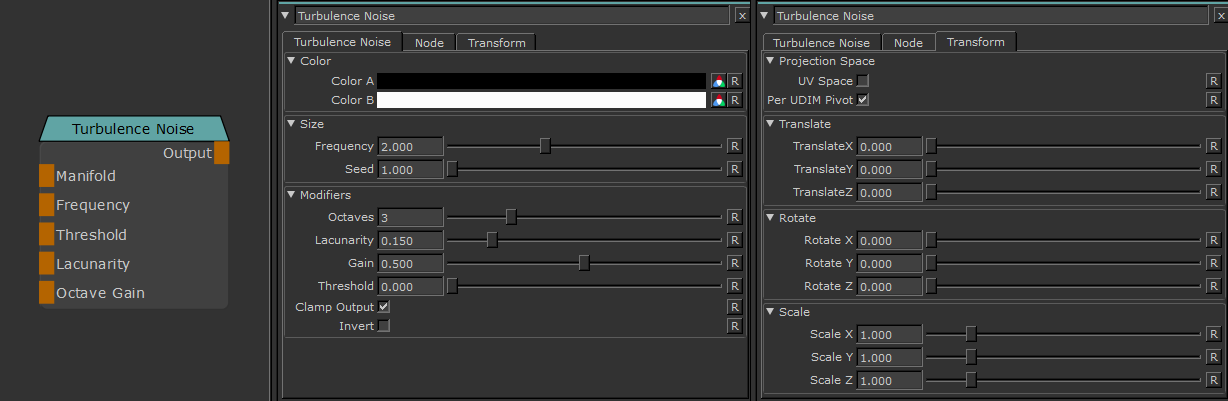
Task: Select the Turbulence Noise node header
Action: pyautogui.click(x=133, y=129)
